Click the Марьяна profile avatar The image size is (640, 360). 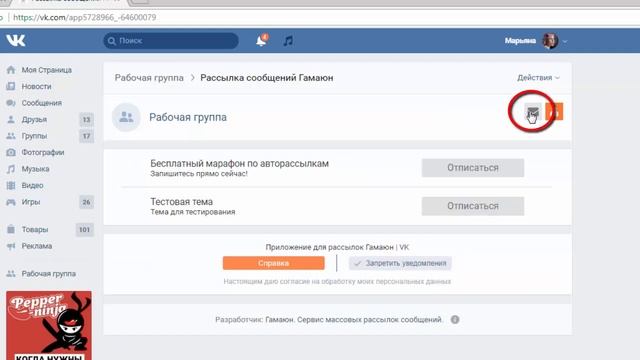pos(550,41)
